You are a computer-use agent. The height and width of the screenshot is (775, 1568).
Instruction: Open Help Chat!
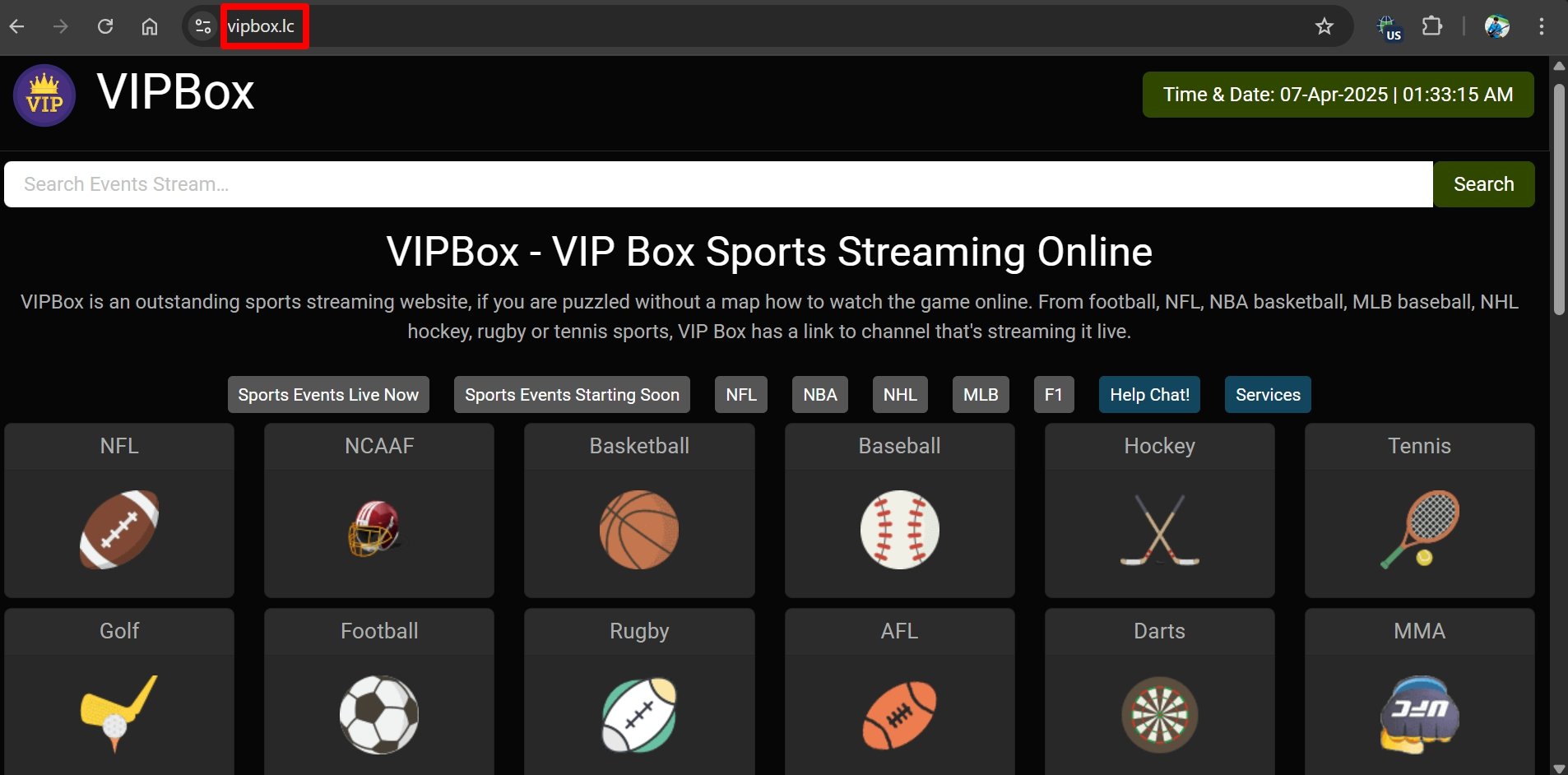pos(1150,395)
